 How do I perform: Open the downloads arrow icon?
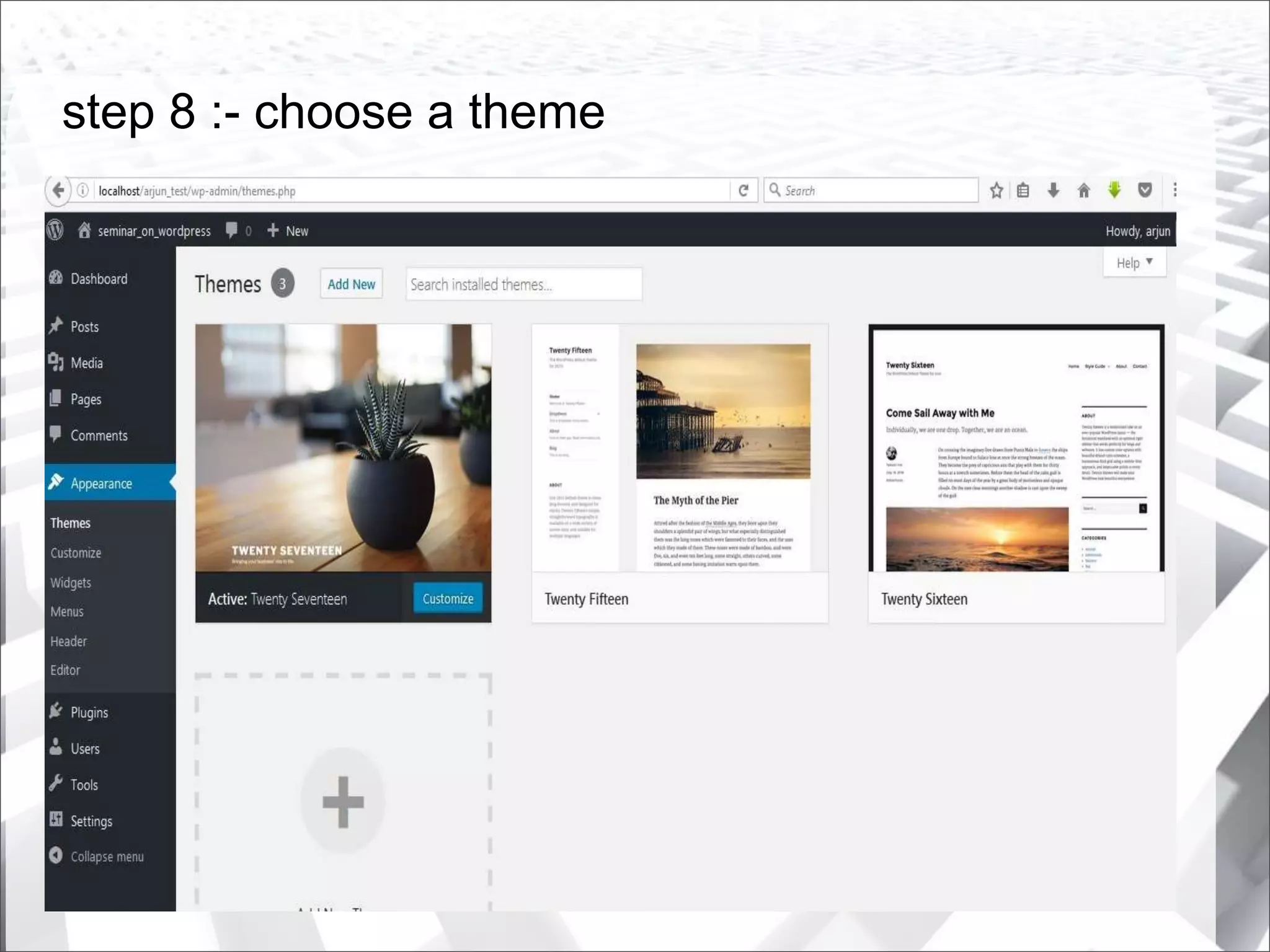(1053, 190)
